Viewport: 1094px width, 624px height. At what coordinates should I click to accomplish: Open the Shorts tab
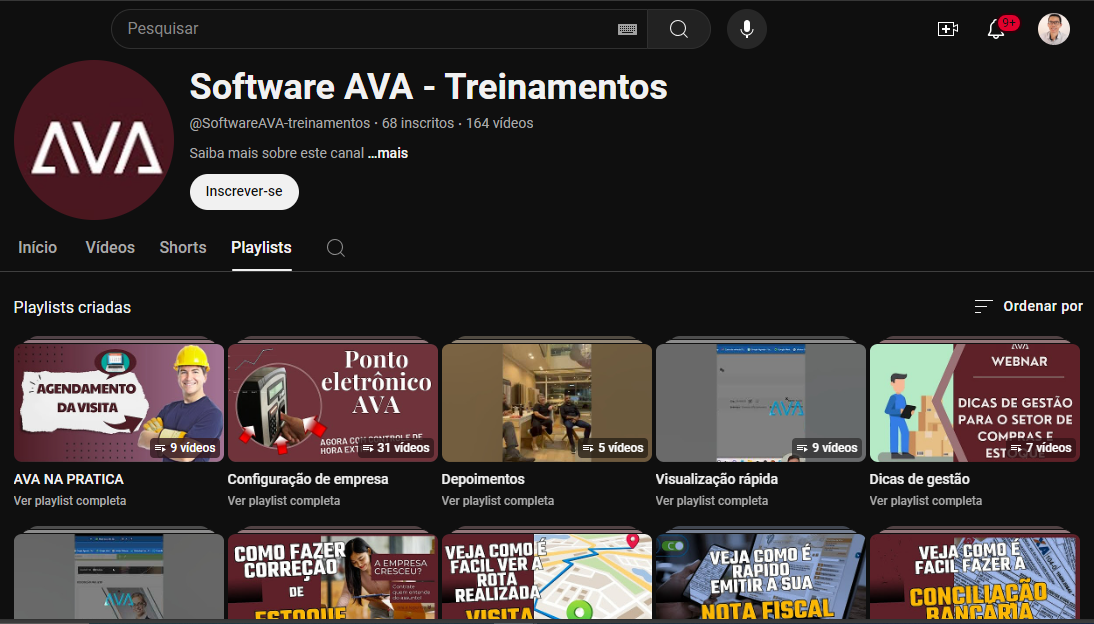point(183,248)
